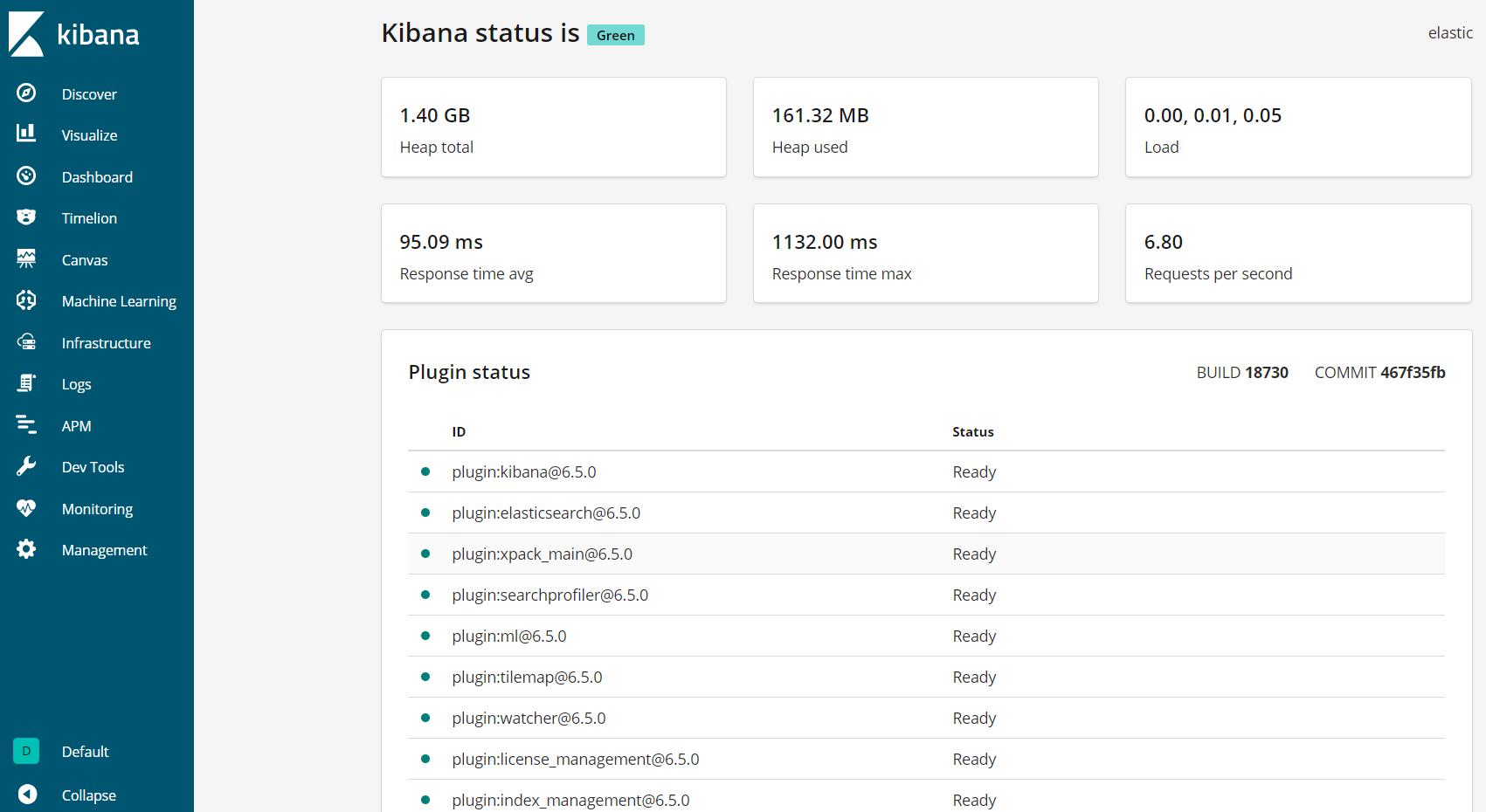Open the Discover page

pyautogui.click(x=88, y=93)
